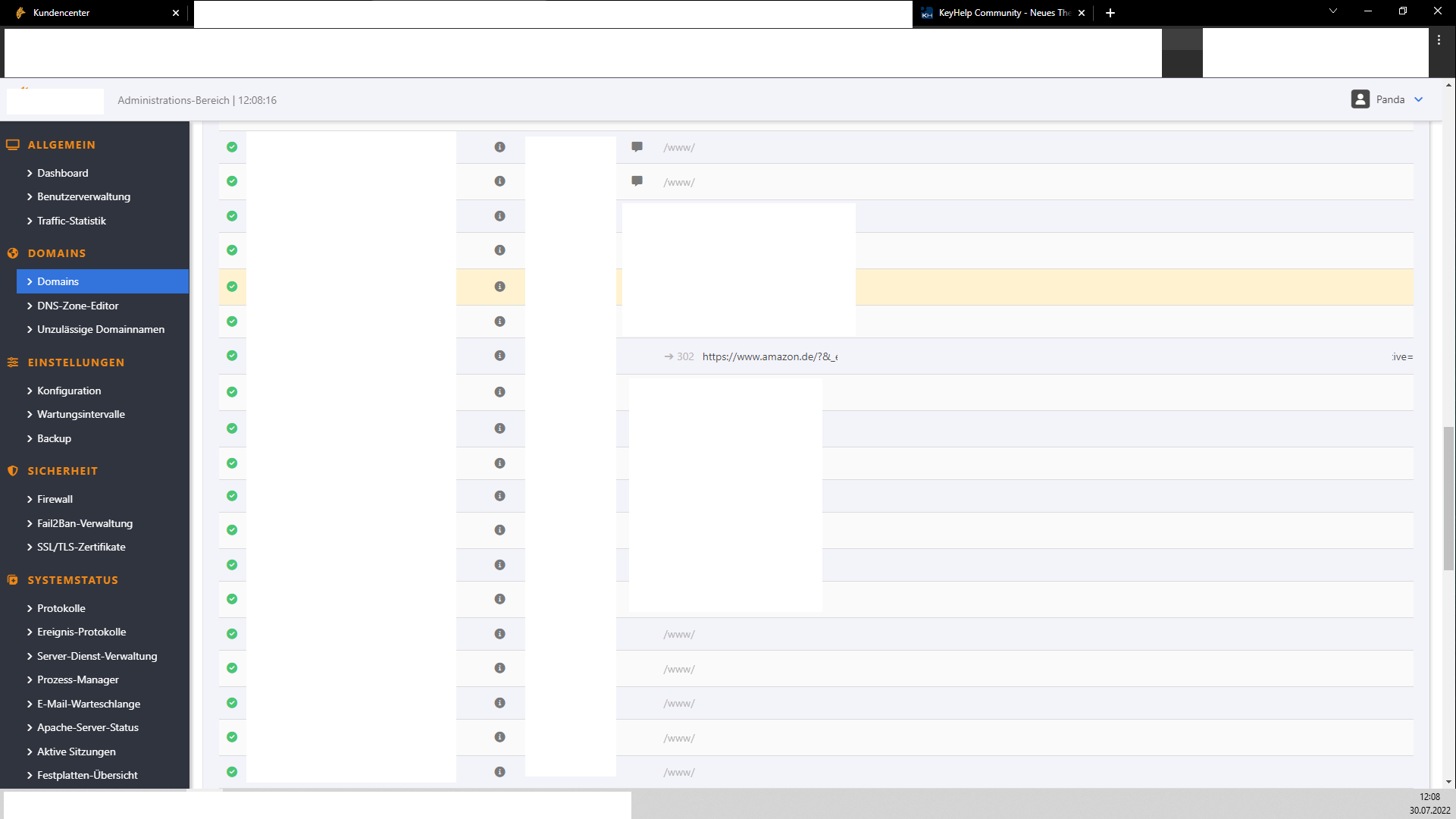The image size is (1456, 819).
Task: Click the comment bubble icon in first row
Action: click(x=637, y=147)
